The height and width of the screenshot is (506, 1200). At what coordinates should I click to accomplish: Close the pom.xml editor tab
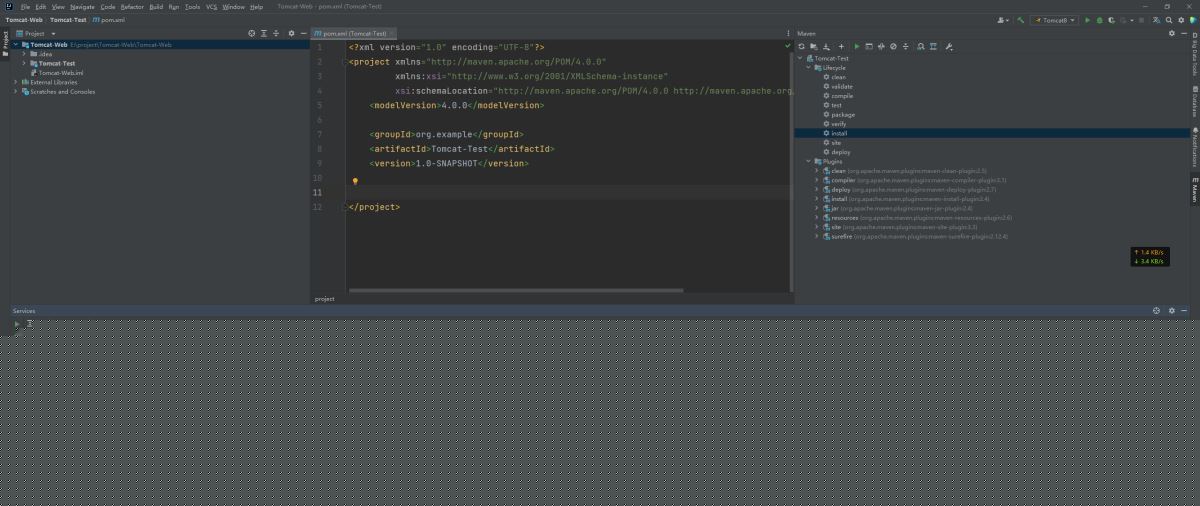pyautogui.click(x=392, y=33)
